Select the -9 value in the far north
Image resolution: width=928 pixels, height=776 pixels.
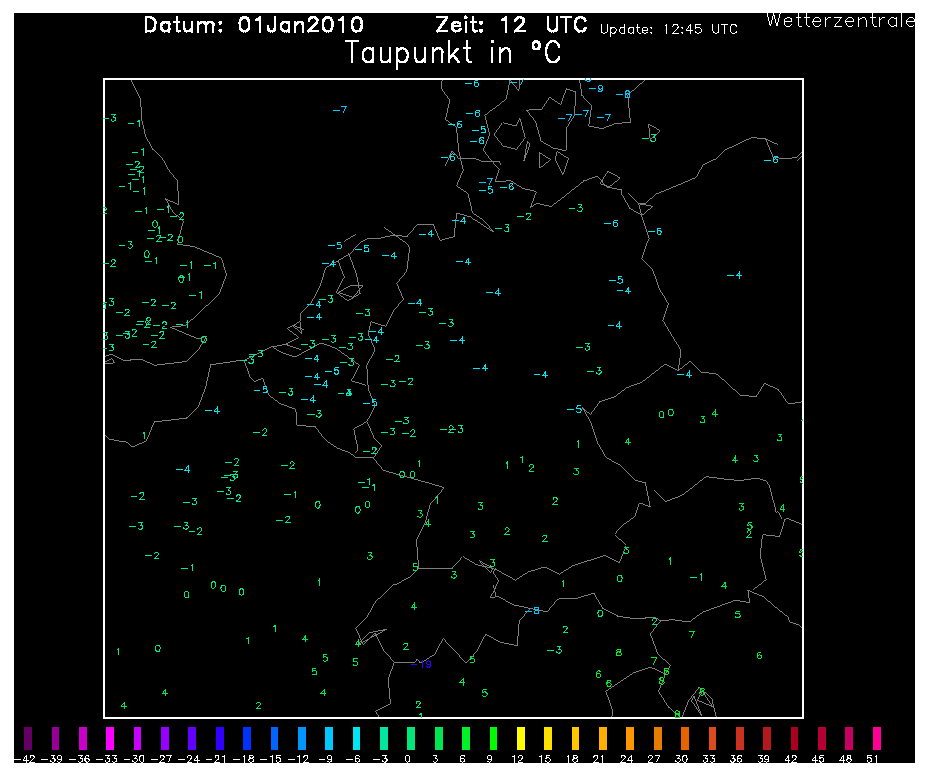click(x=596, y=88)
